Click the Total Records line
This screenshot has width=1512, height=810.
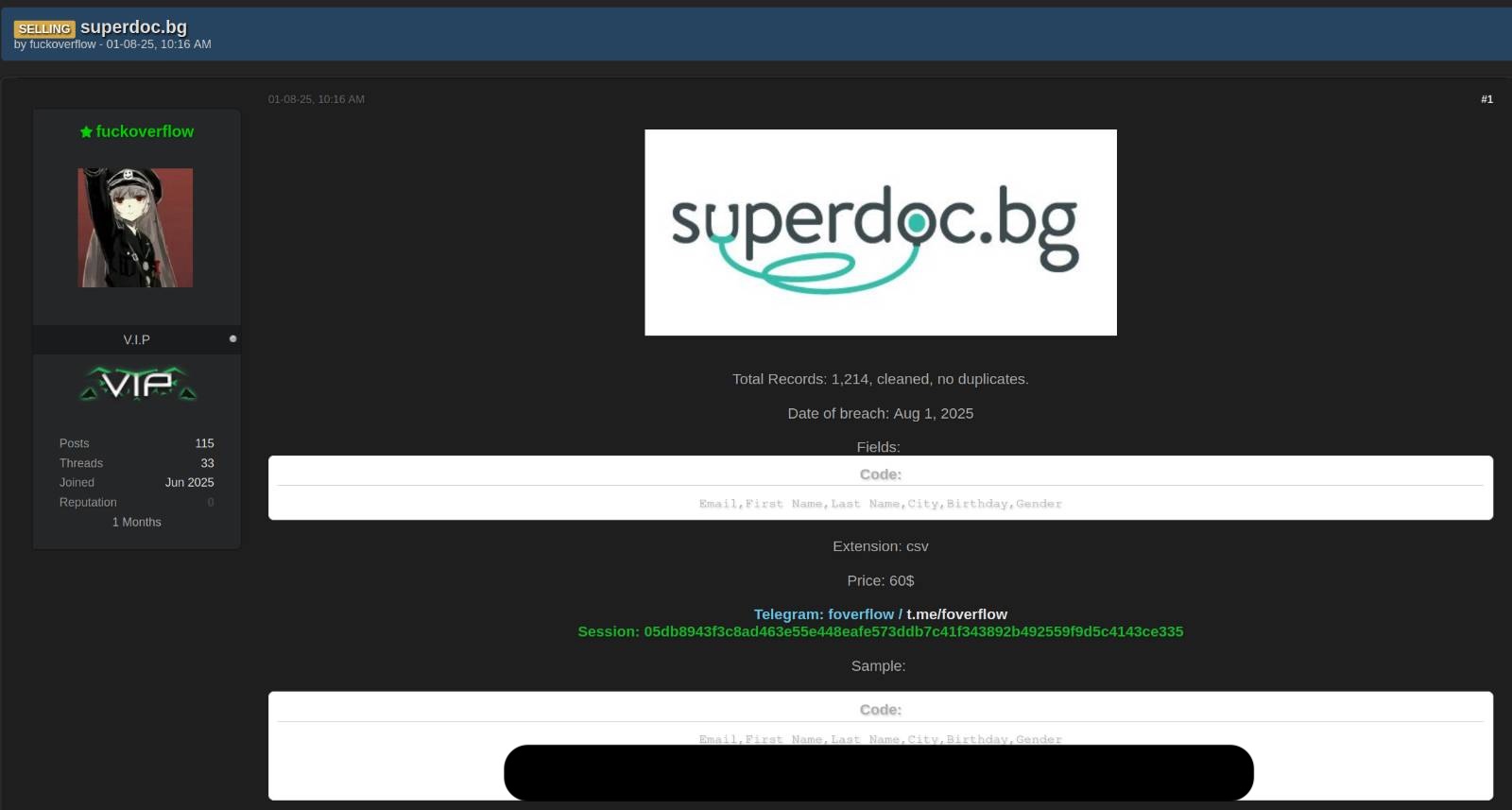tap(881, 379)
